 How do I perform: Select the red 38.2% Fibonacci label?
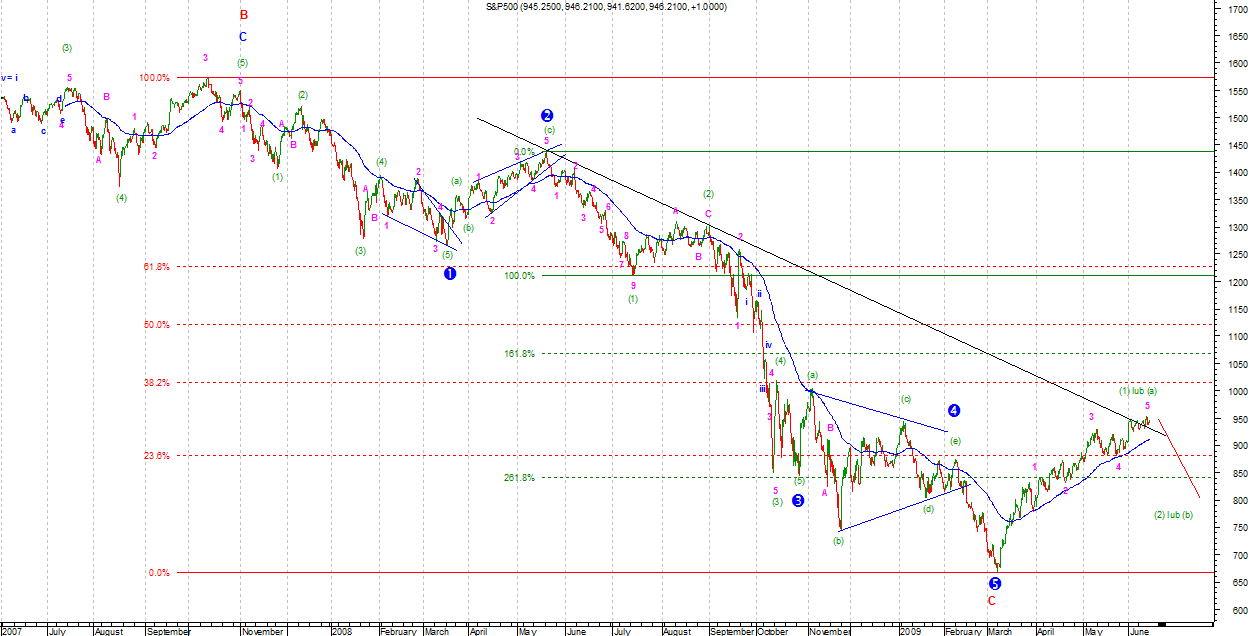[x=156, y=382]
